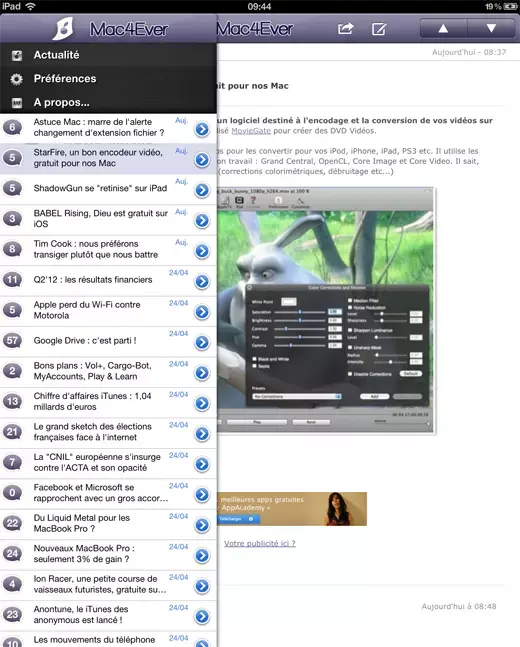Open the disclosure arrow for BABEL Rising article

click(202, 220)
